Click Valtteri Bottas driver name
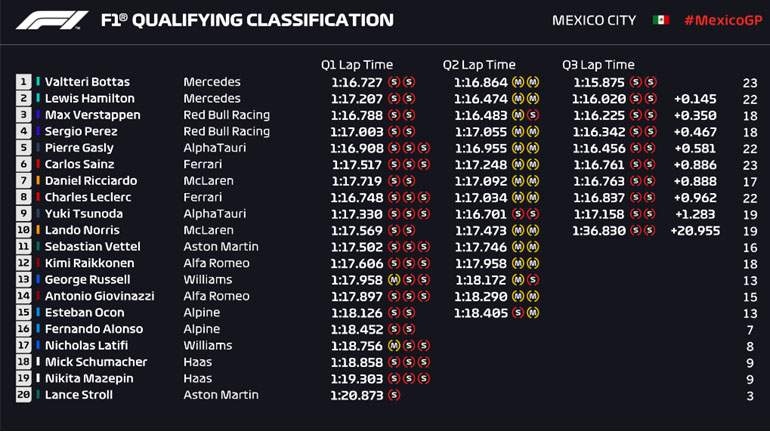 [x=87, y=82]
